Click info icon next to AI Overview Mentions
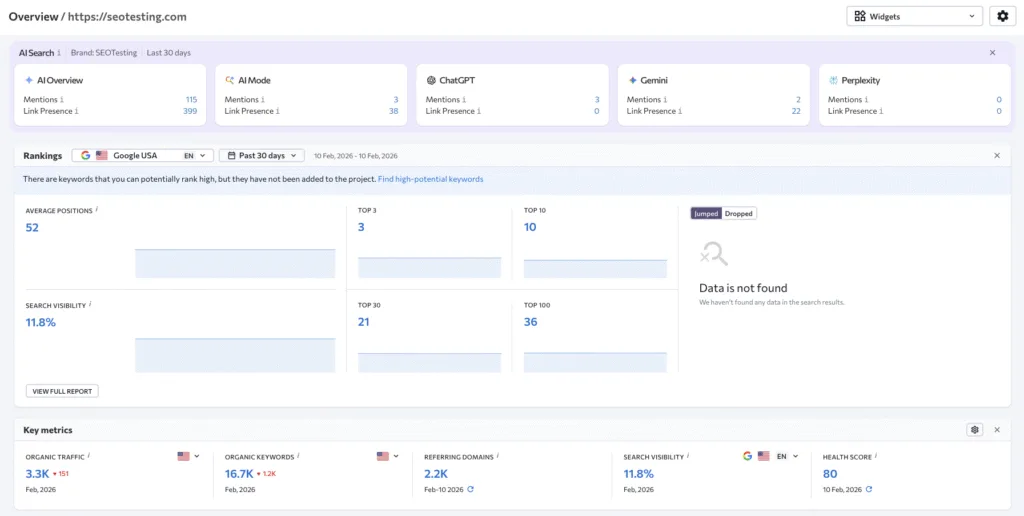 tap(62, 100)
